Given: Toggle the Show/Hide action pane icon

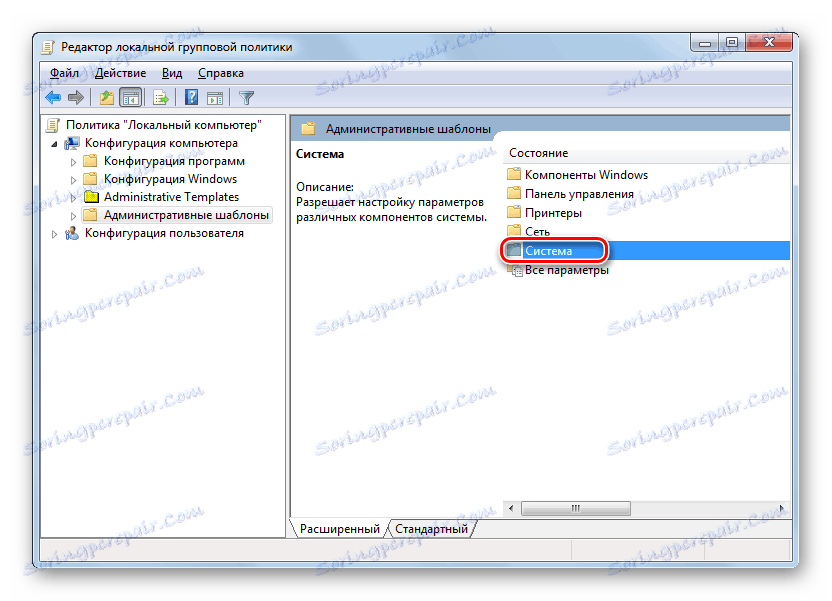Looking at the screenshot, I should coord(215,98).
